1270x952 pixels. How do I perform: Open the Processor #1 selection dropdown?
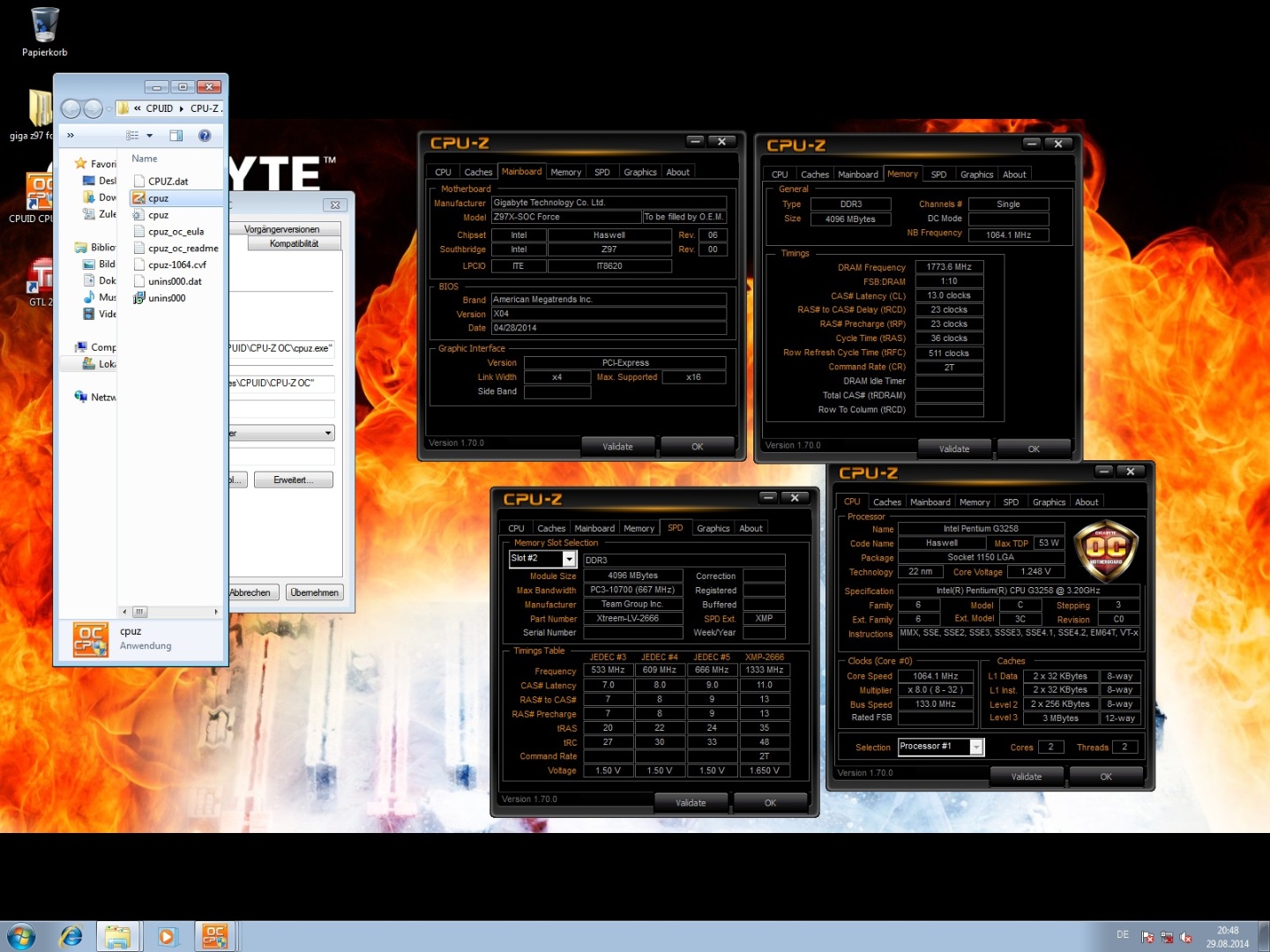pos(976,747)
